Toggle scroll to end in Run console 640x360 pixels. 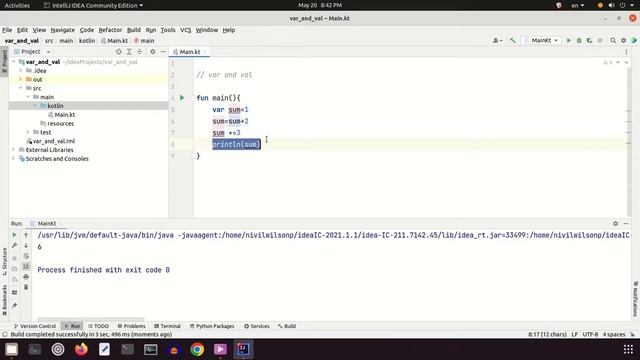26,266
